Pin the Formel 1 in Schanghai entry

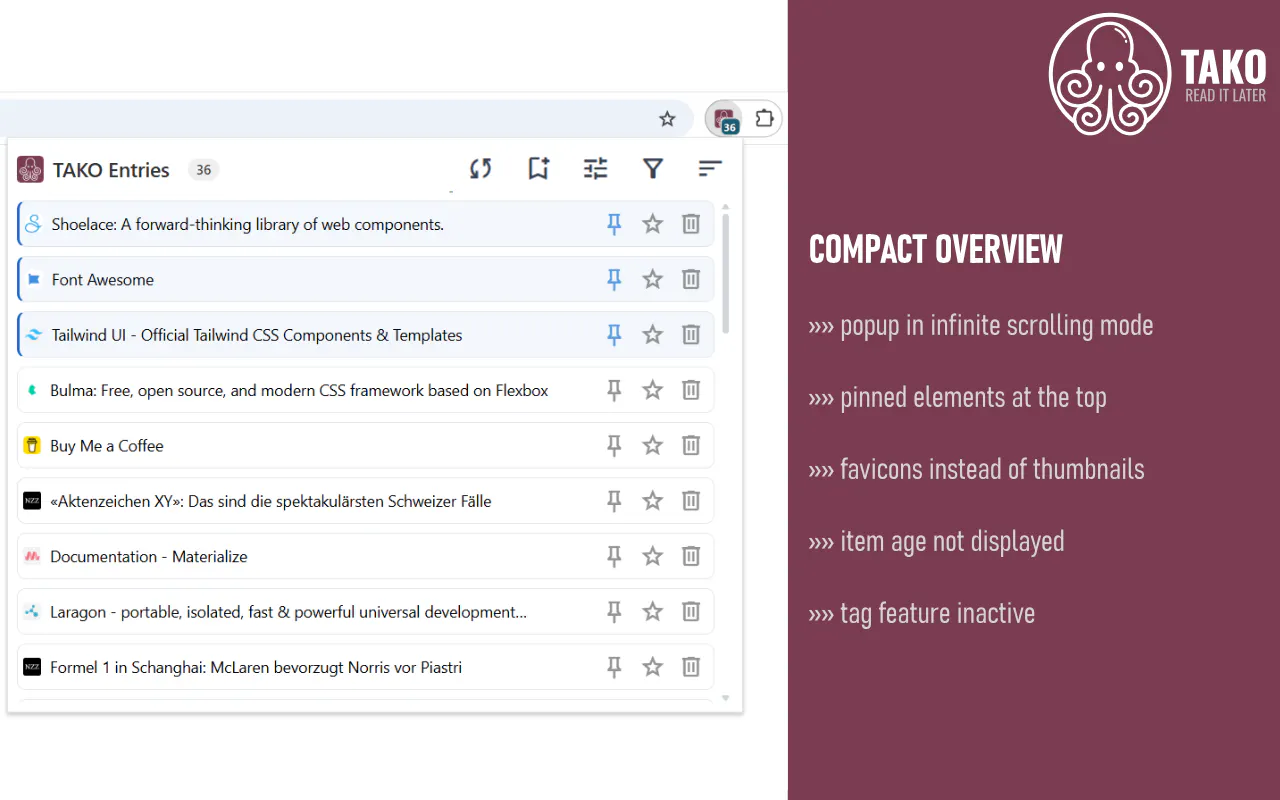click(x=615, y=667)
